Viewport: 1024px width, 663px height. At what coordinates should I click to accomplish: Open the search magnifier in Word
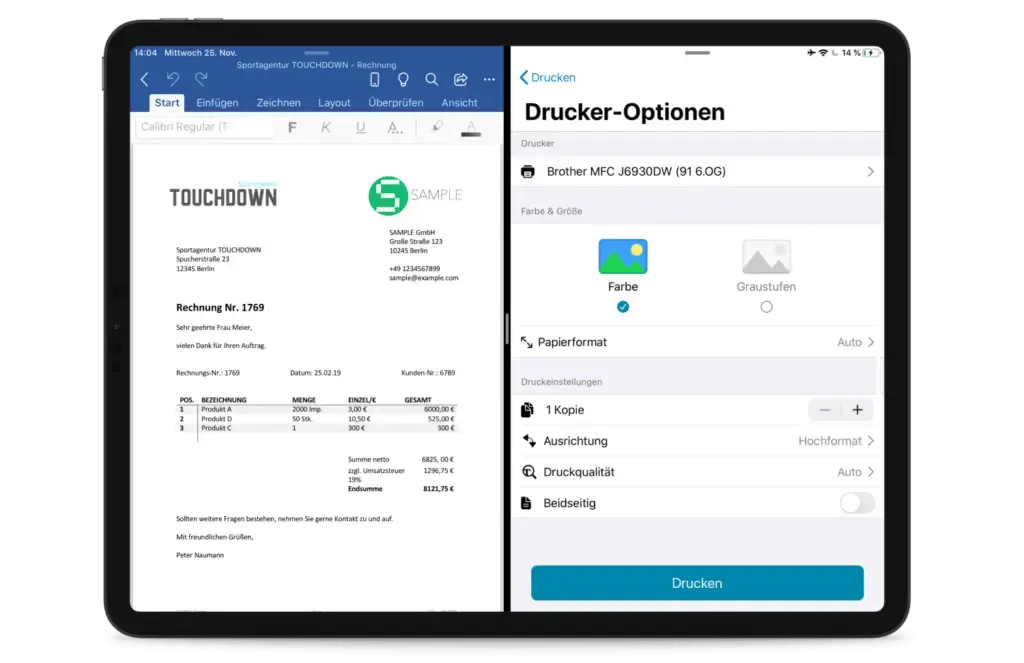tap(431, 79)
